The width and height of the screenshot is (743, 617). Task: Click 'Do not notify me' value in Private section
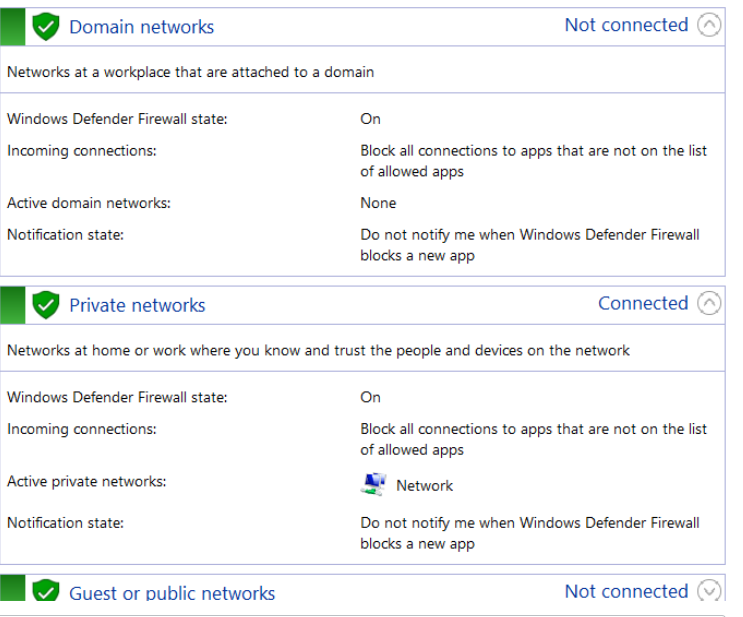[x=530, y=533]
